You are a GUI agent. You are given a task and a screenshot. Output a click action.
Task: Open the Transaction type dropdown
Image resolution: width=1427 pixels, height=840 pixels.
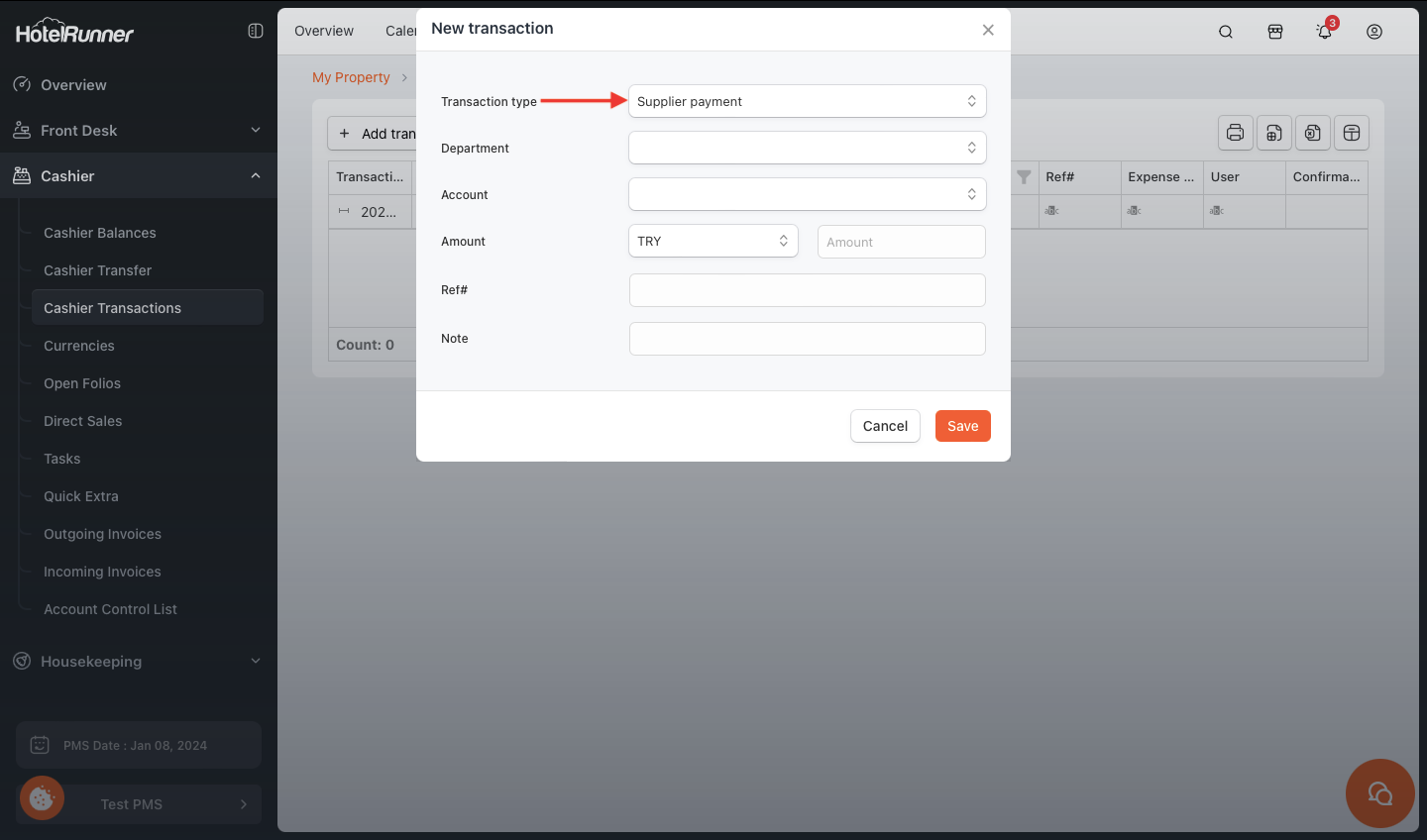point(807,101)
